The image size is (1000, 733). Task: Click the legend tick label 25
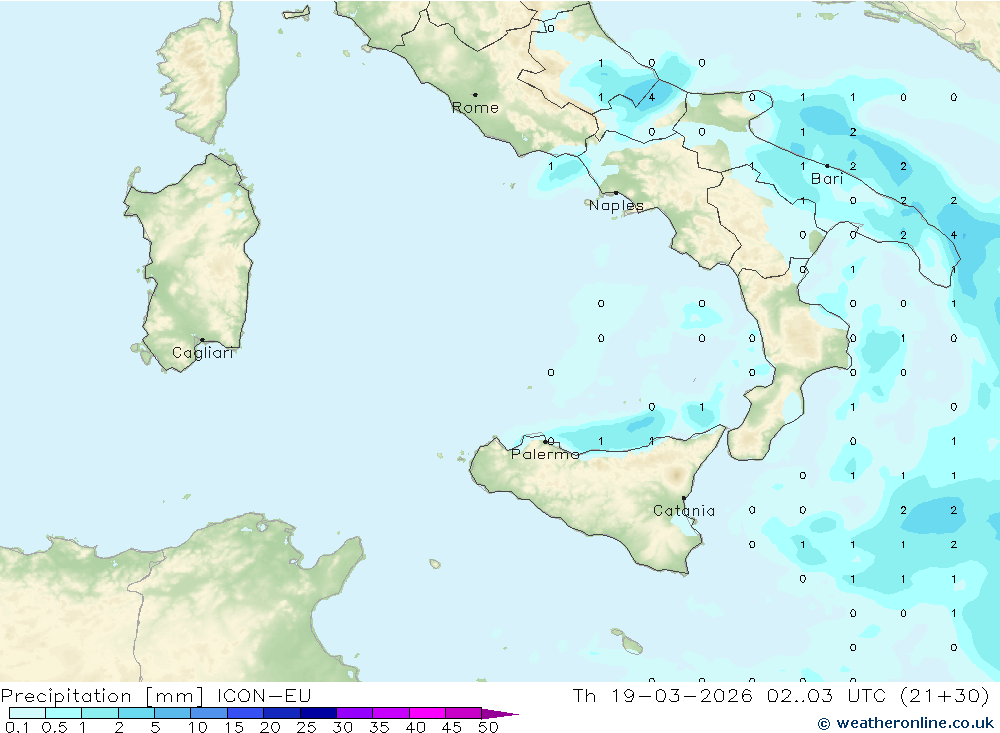click(307, 727)
